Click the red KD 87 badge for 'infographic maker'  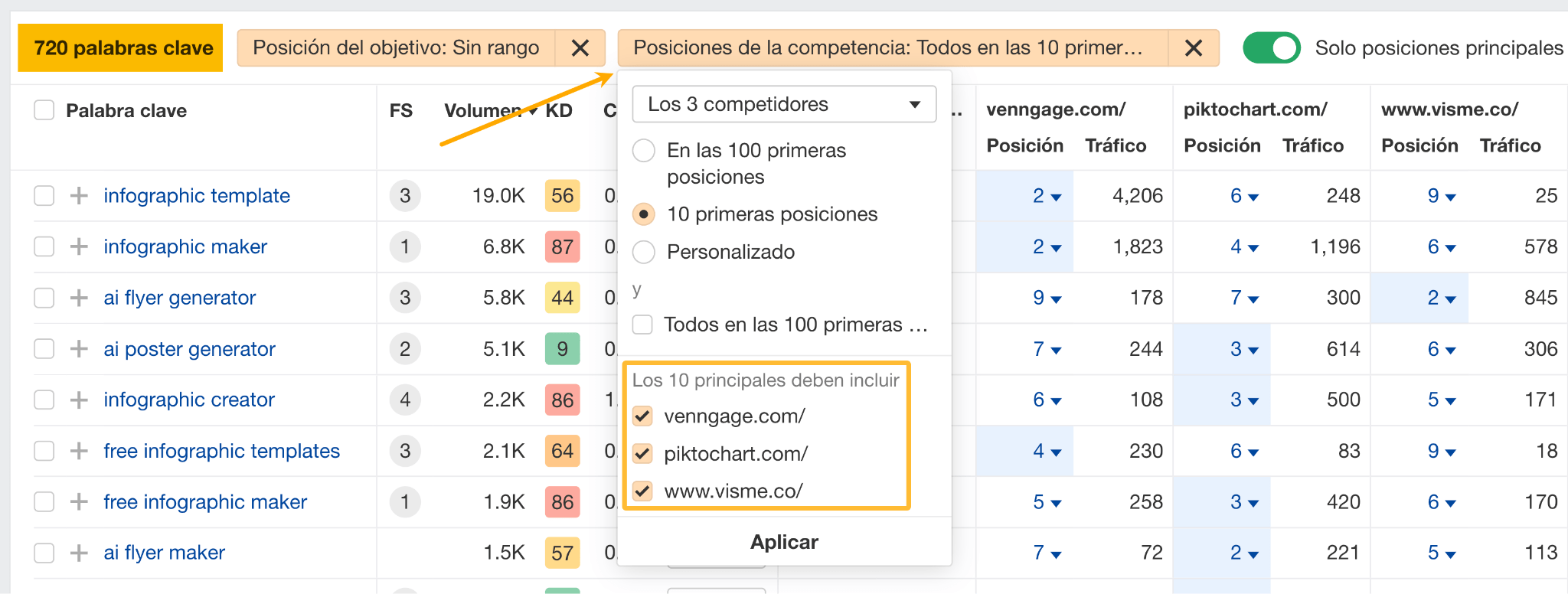coord(562,246)
